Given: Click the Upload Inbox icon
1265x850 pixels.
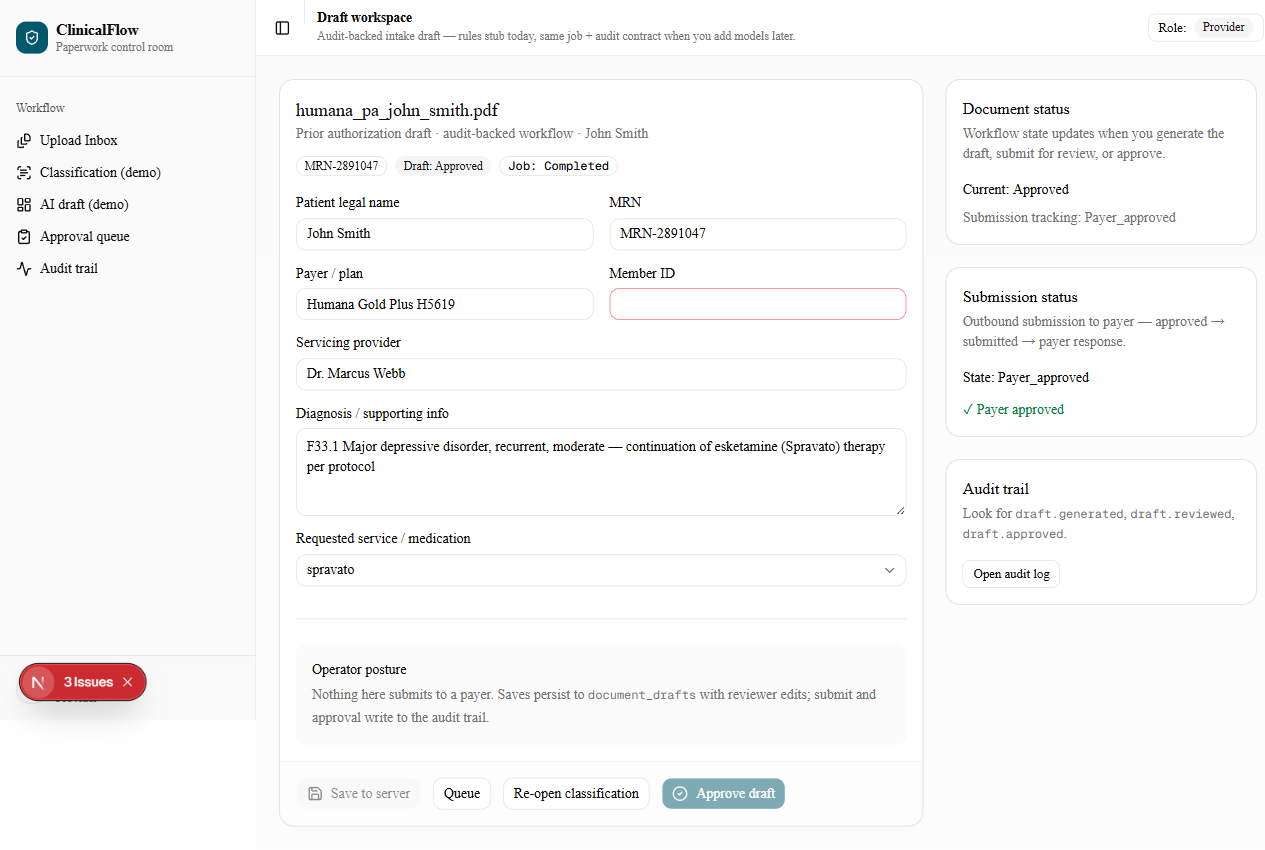Looking at the screenshot, I should tap(24, 141).
